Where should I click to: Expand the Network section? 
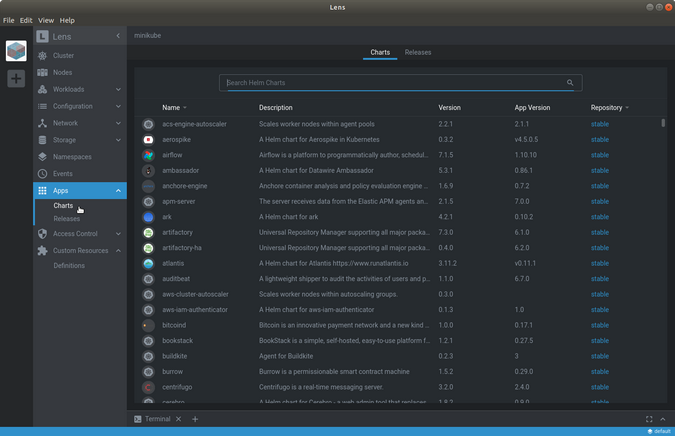118,123
